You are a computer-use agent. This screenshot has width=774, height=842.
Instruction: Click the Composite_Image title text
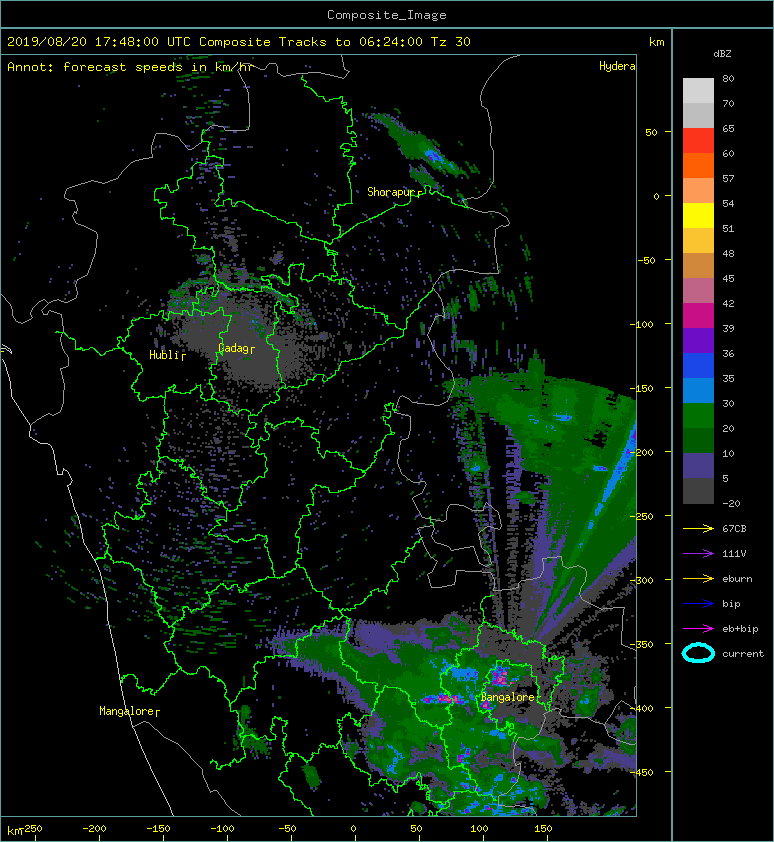tap(387, 15)
